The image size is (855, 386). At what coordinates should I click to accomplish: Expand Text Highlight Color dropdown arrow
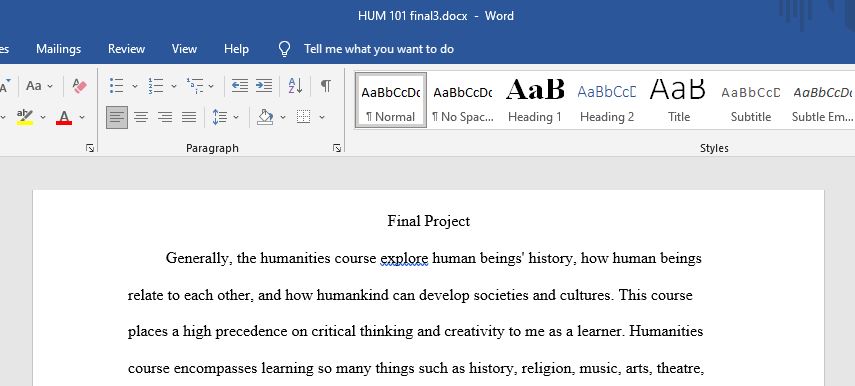(x=43, y=117)
